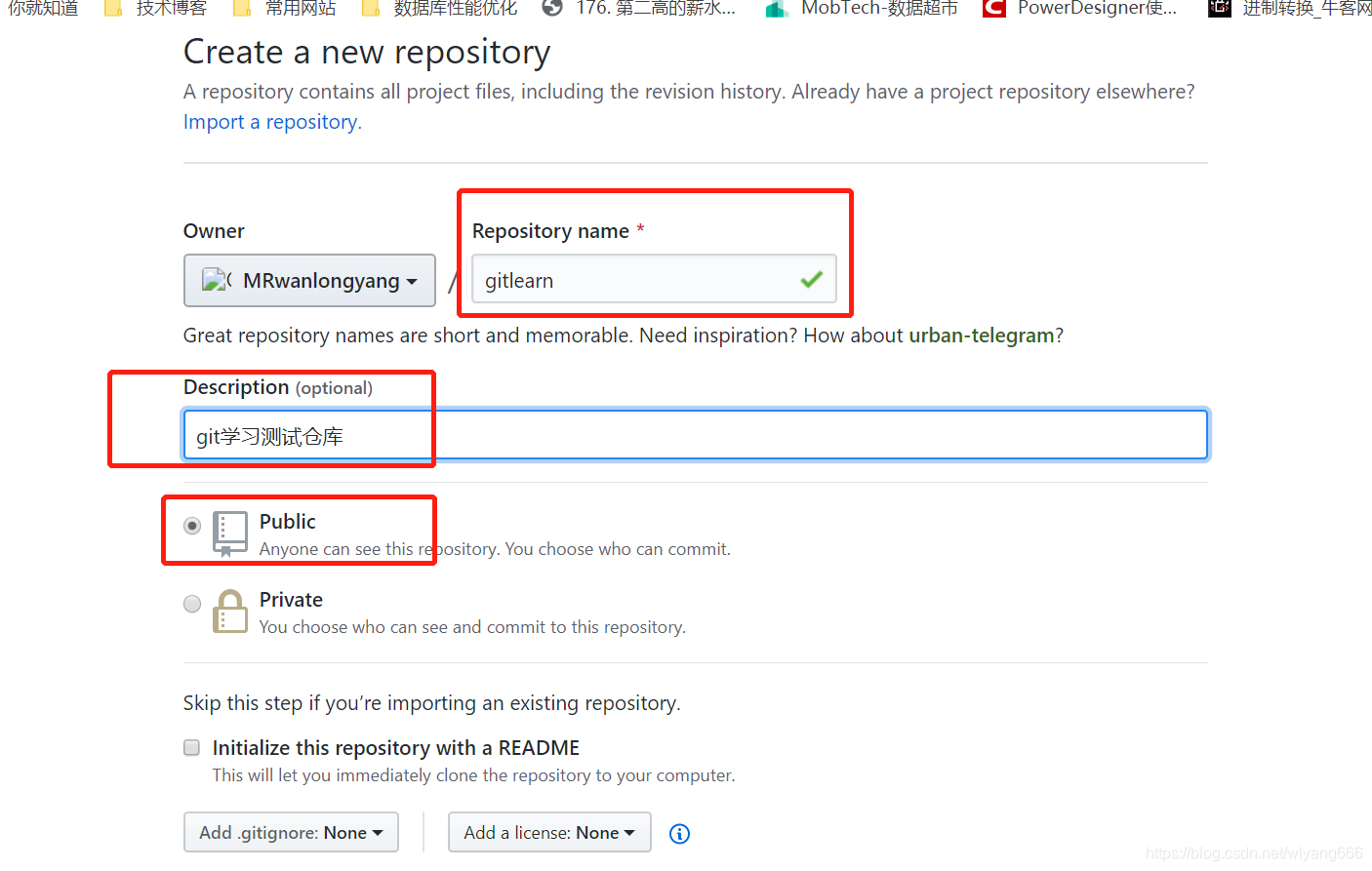Open the Owner dropdown MRwanlongyang
The width and height of the screenshot is (1372, 871).
click(x=309, y=281)
